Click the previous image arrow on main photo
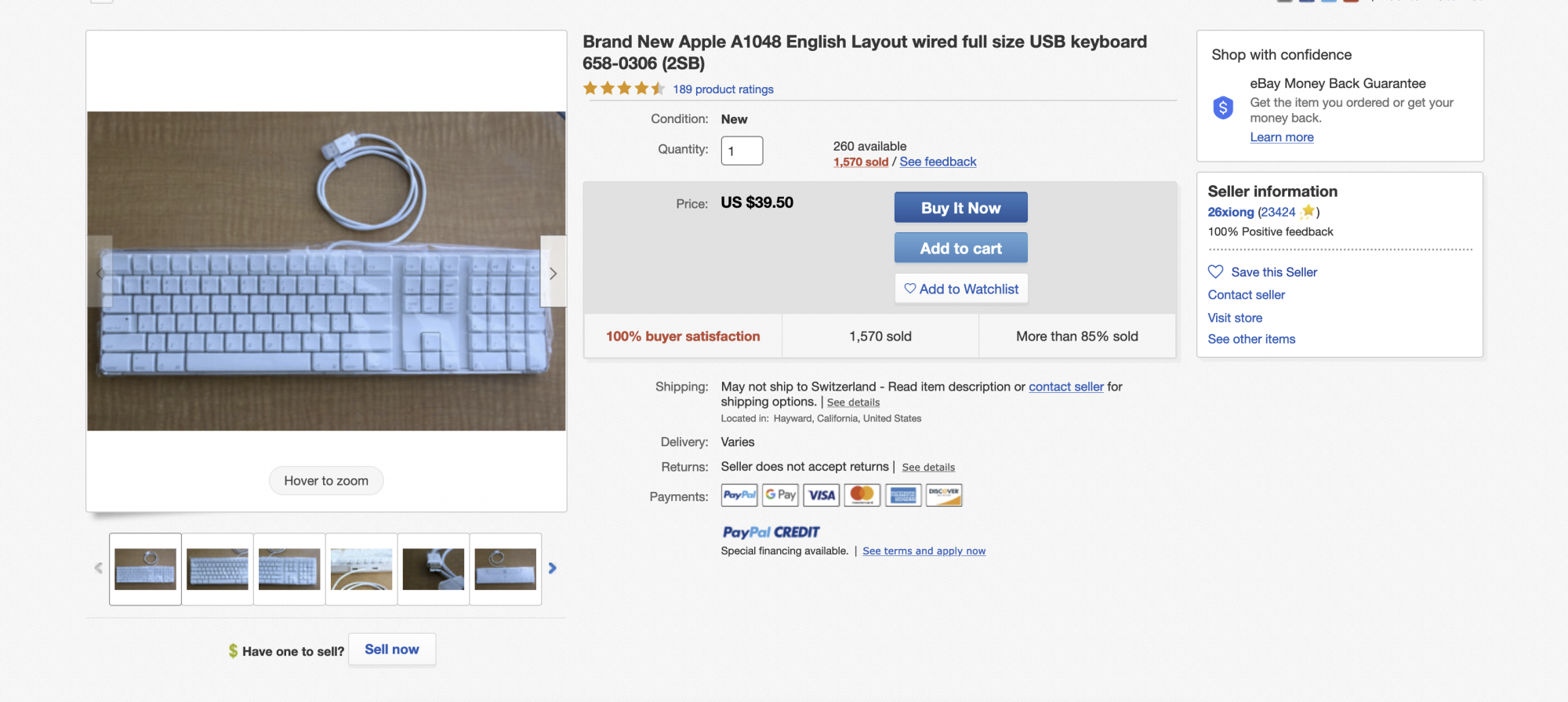Screen dimensions: 1568x702 [100, 272]
